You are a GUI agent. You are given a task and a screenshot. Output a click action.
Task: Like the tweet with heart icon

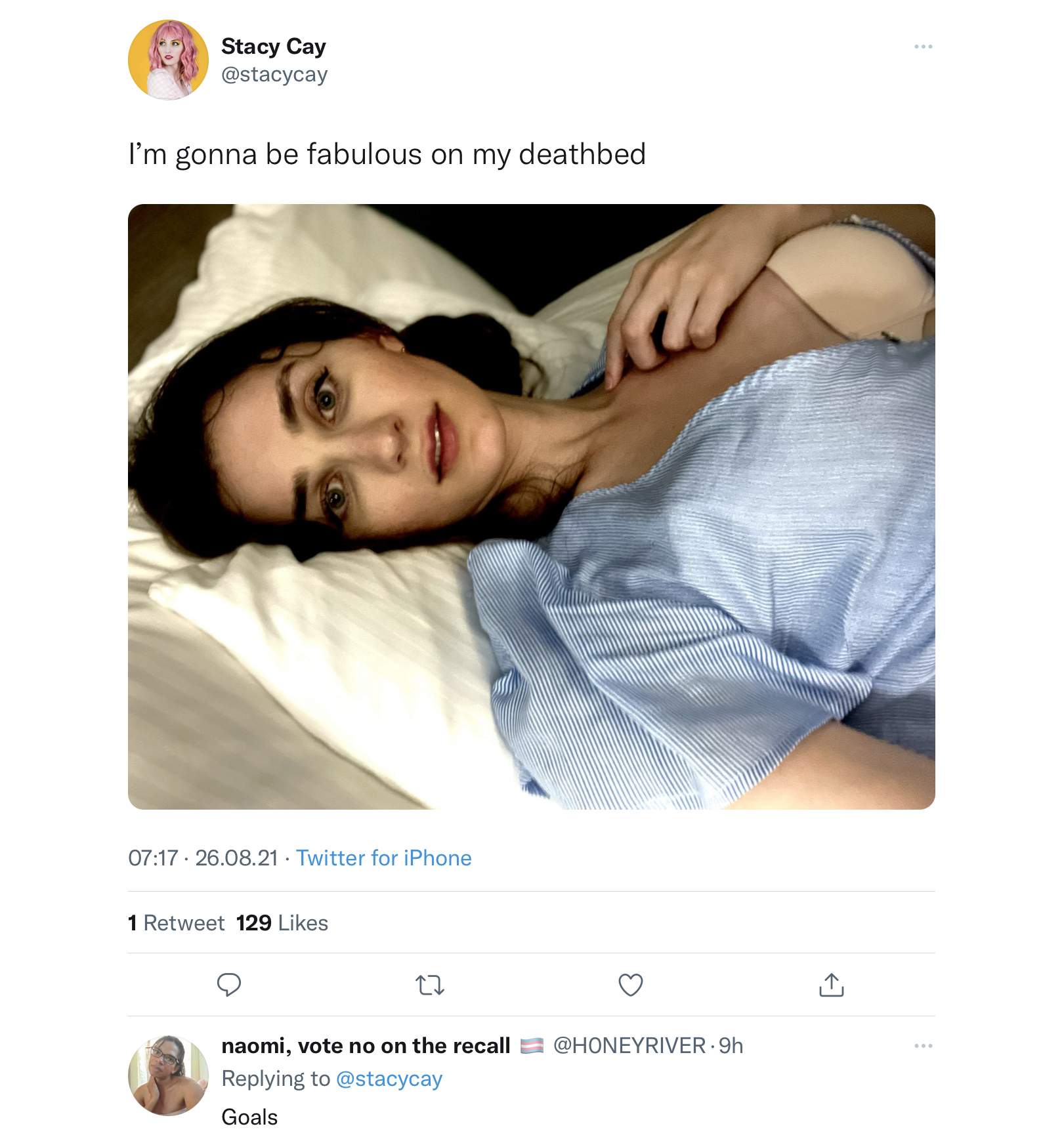click(631, 985)
